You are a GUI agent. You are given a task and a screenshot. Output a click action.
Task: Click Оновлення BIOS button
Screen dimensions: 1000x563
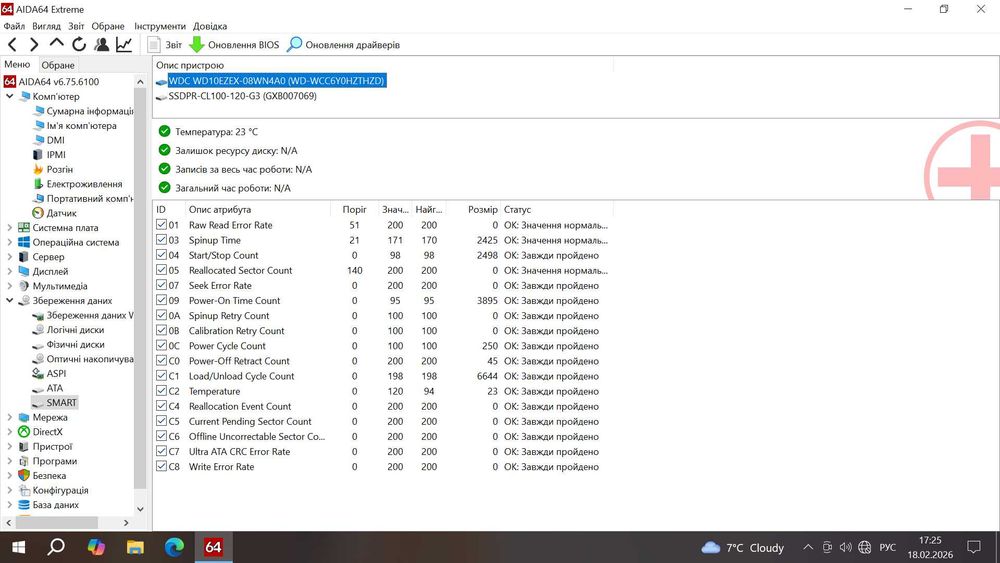(x=235, y=45)
